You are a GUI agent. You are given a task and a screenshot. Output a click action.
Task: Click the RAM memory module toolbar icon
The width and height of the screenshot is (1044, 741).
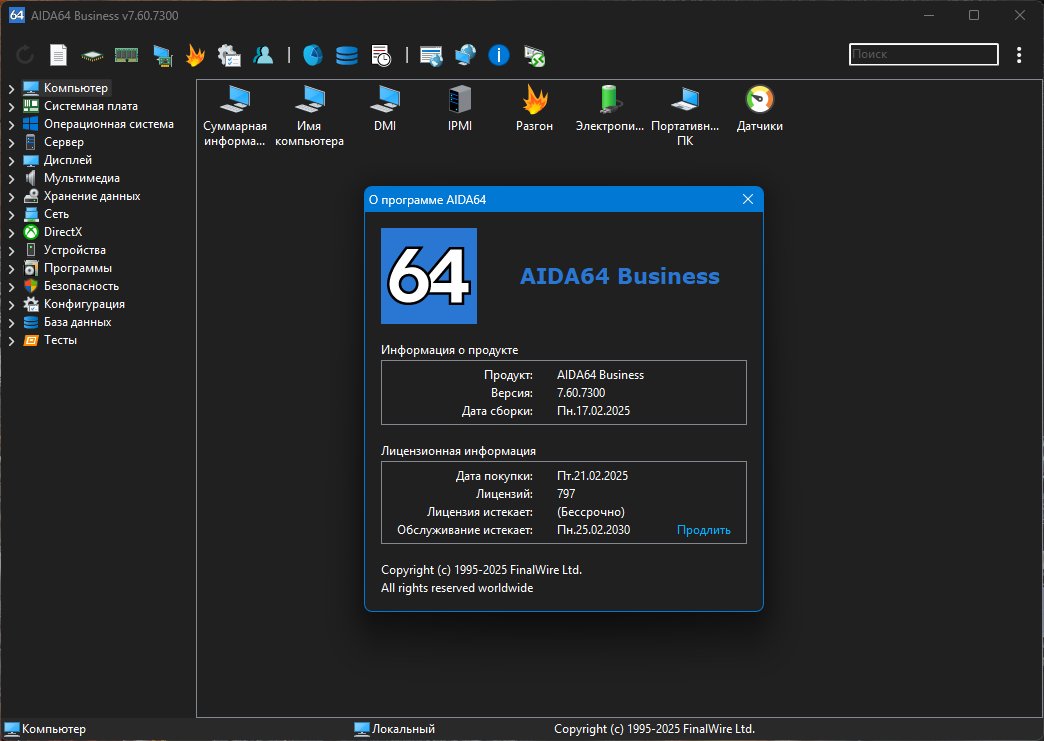(127, 55)
